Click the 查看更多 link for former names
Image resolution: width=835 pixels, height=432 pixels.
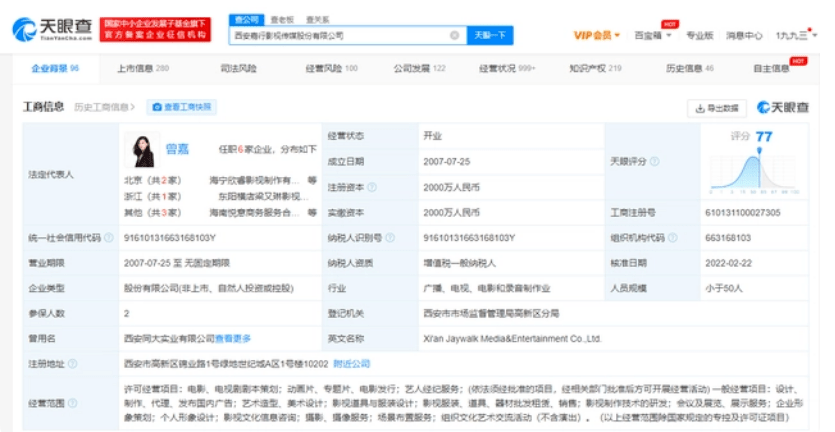233,338
